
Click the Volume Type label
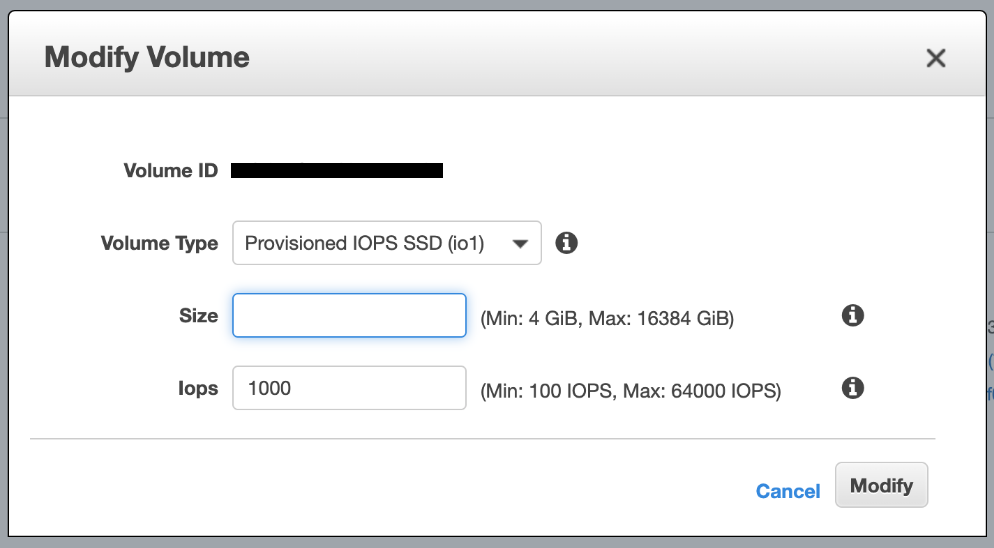click(159, 244)
